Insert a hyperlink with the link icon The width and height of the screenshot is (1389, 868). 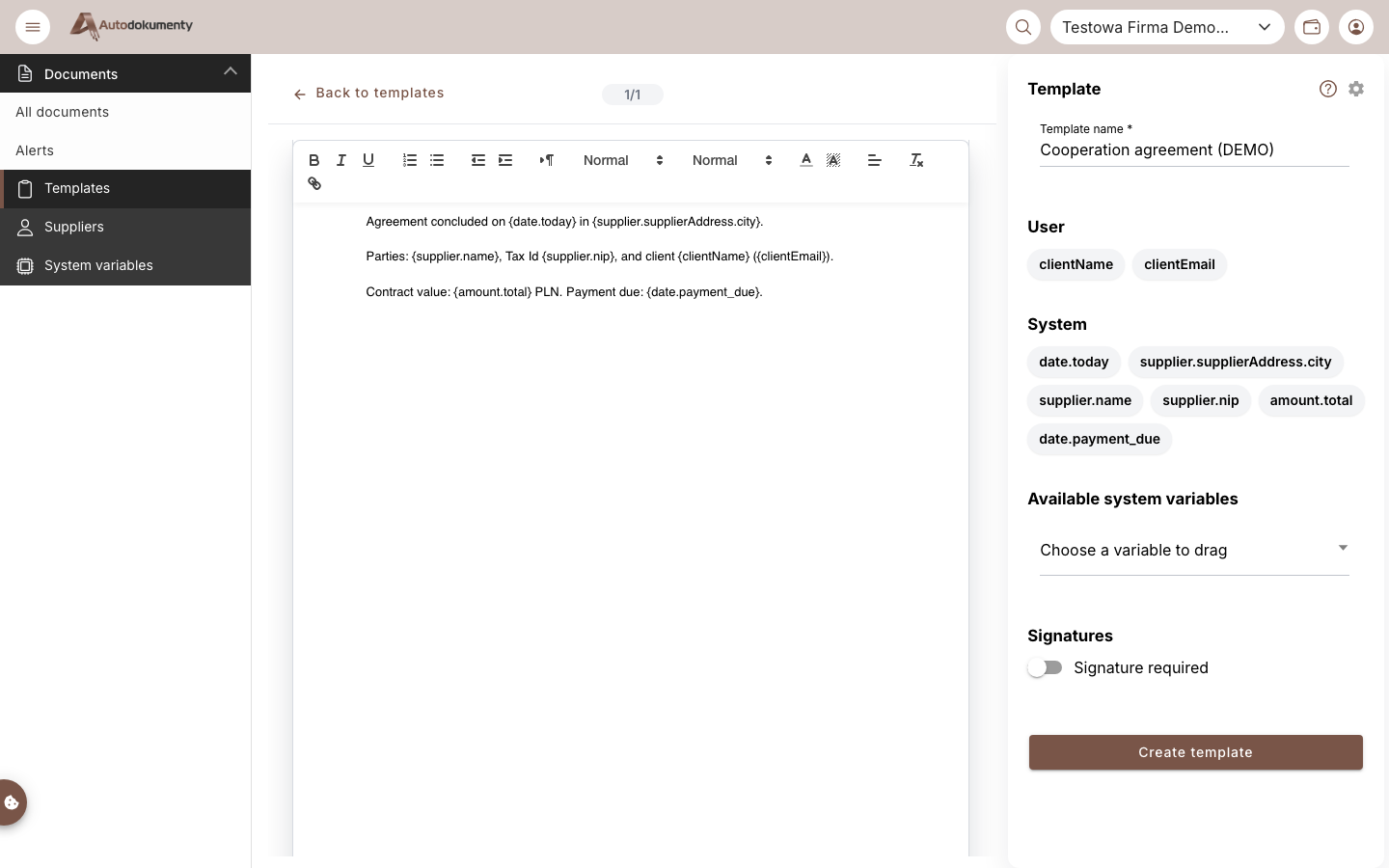click(314, 183)
